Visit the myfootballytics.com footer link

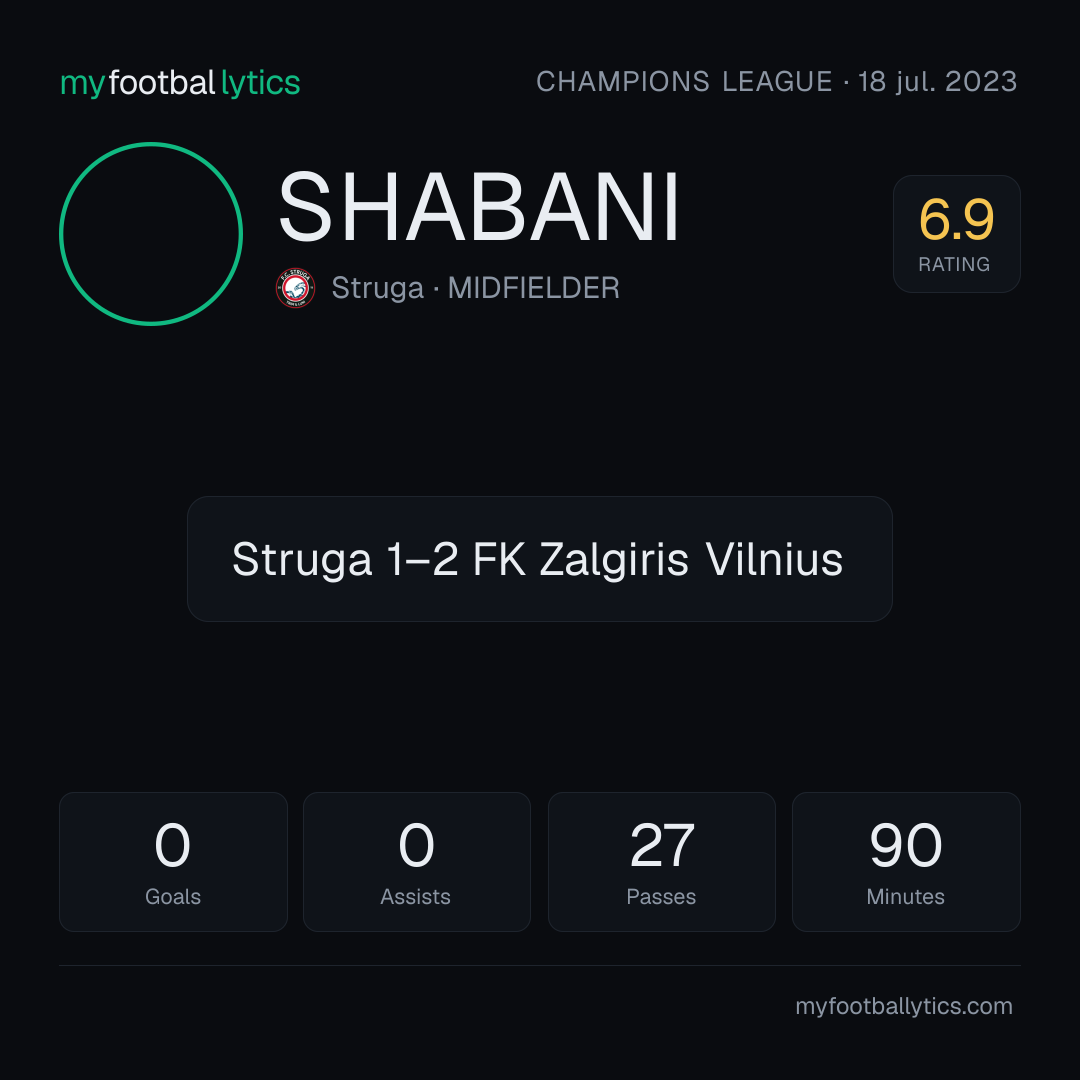(904, 1006)
